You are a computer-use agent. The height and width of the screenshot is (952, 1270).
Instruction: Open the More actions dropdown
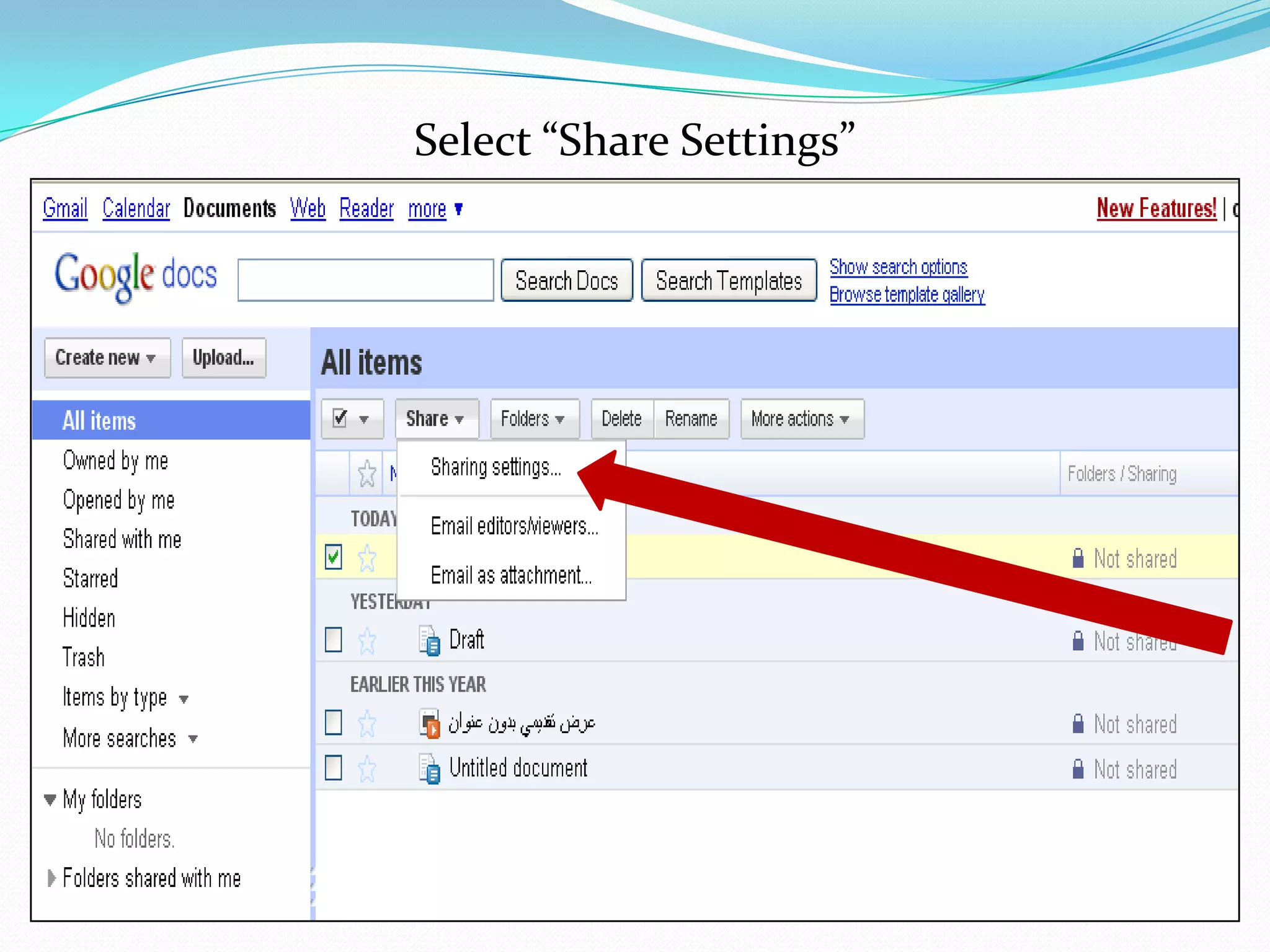point(802,419)
